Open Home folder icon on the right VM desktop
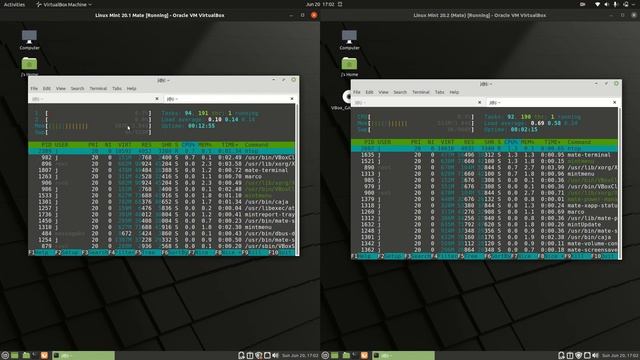Screen dimensions: 640x360 [x=349, y=67]
